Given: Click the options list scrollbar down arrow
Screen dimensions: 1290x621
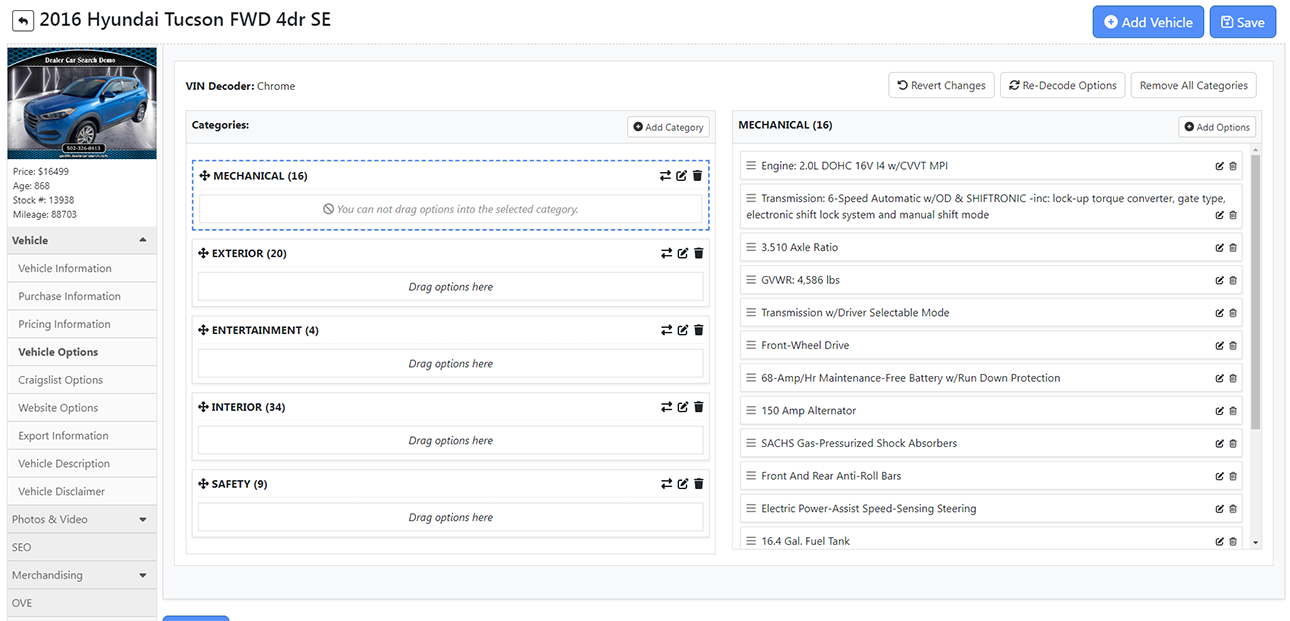Looking at the screenshot, I should [x=1256, y=542].
